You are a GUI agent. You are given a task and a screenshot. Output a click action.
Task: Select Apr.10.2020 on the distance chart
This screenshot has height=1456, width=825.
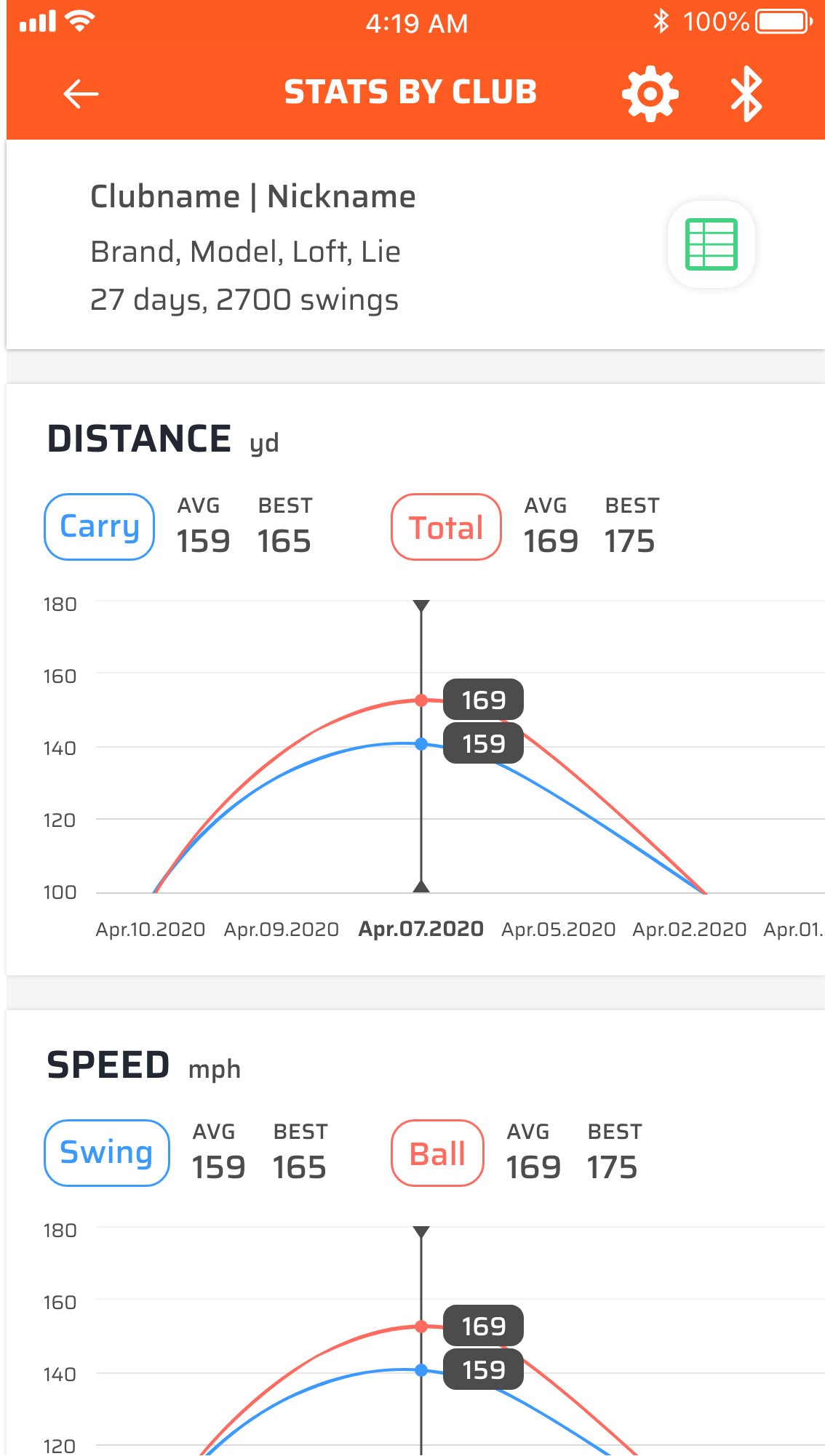coord(151,929)
